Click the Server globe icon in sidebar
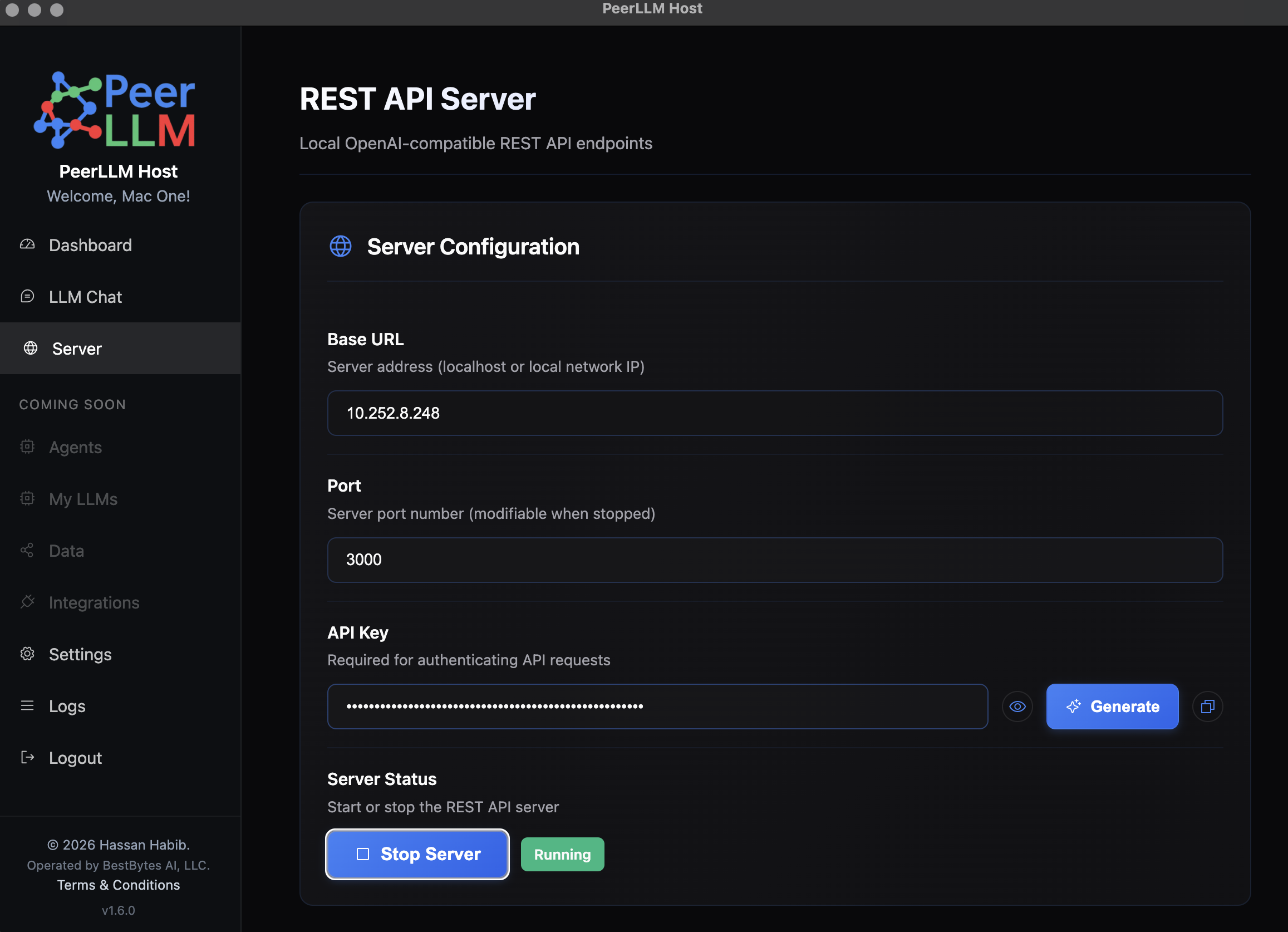The height and width of the screenshot is (932, 1288). point(31,348)
